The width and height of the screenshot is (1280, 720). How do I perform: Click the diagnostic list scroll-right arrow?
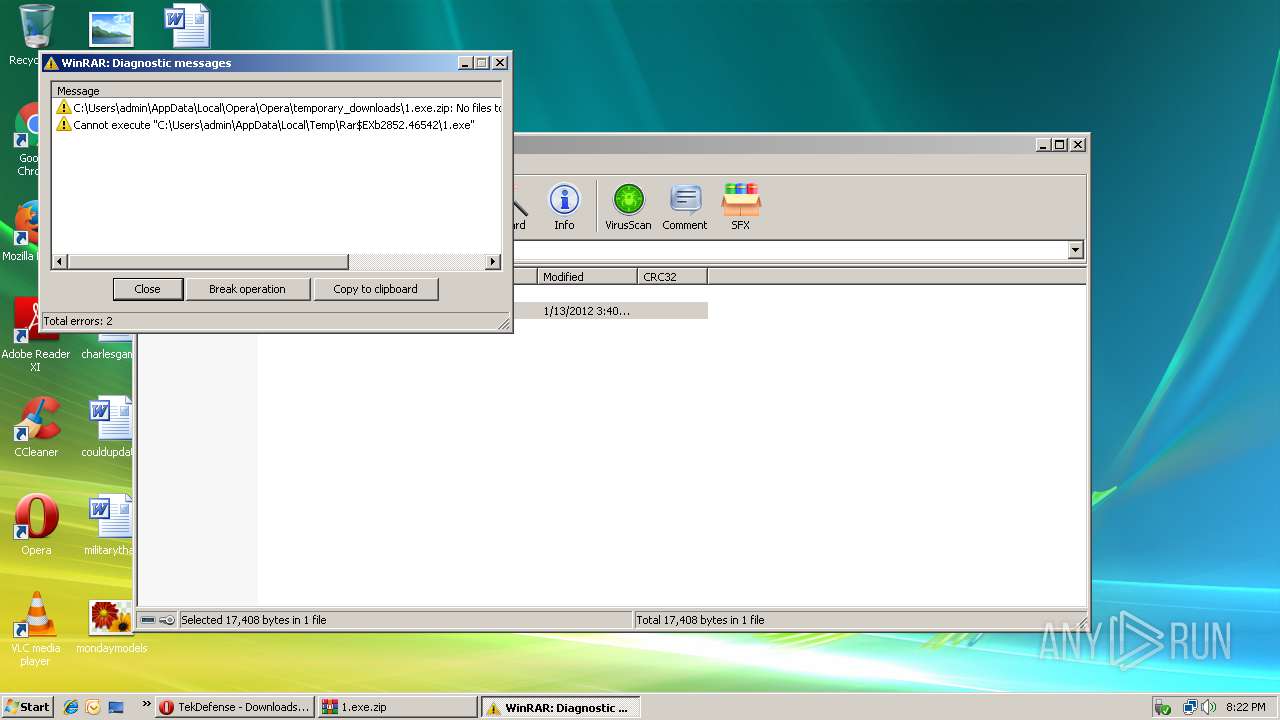(492, 262)
